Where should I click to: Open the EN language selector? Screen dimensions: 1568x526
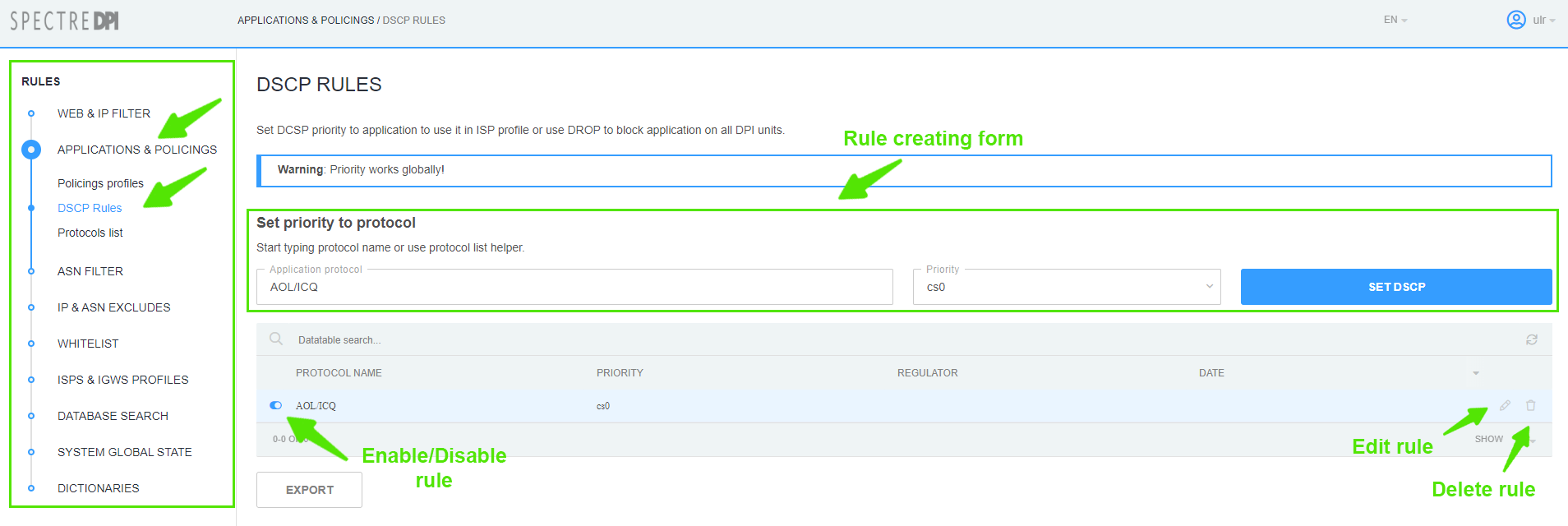[x=1395, y=20]
